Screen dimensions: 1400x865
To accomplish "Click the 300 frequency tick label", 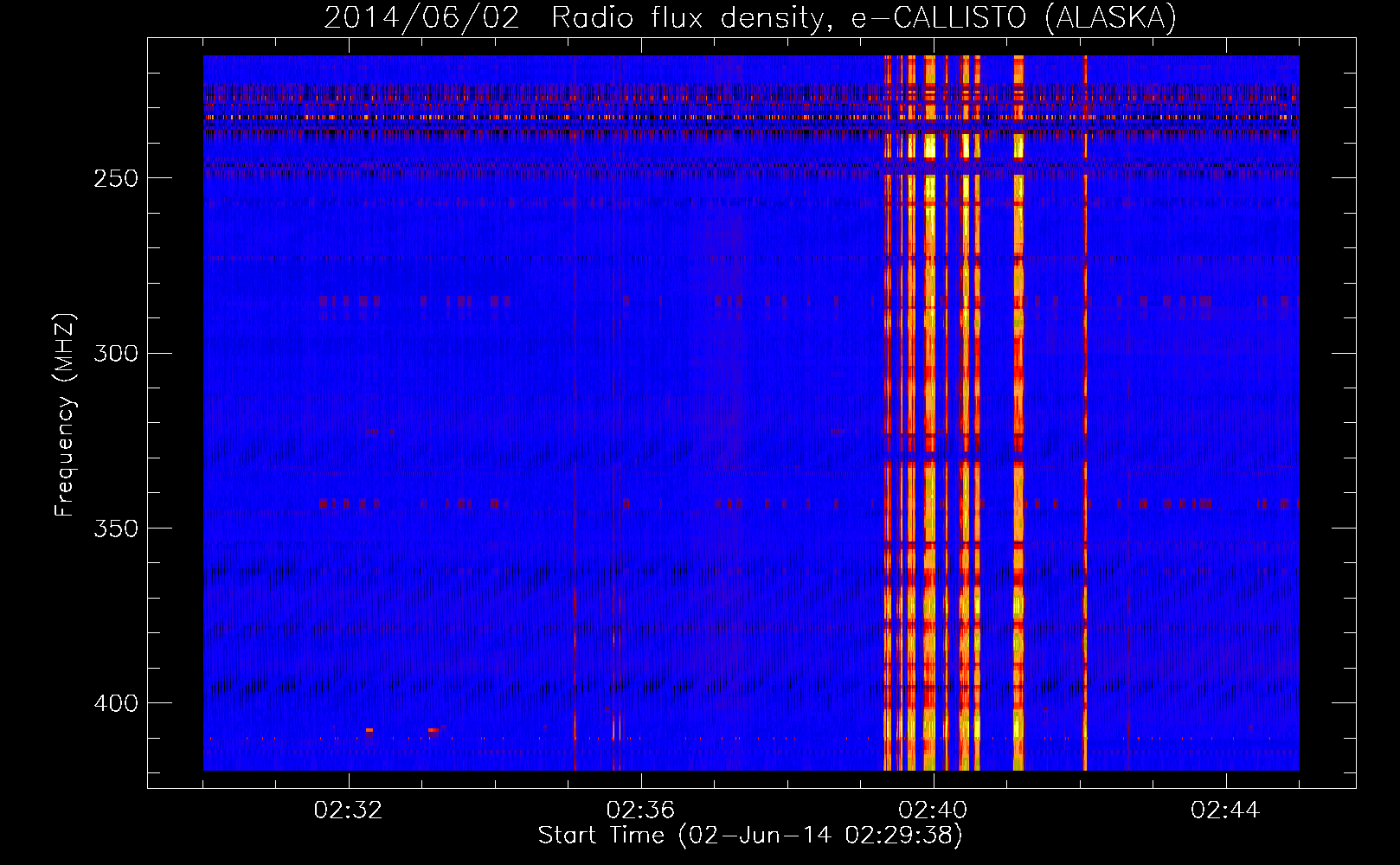I will (x=116, y=353).
